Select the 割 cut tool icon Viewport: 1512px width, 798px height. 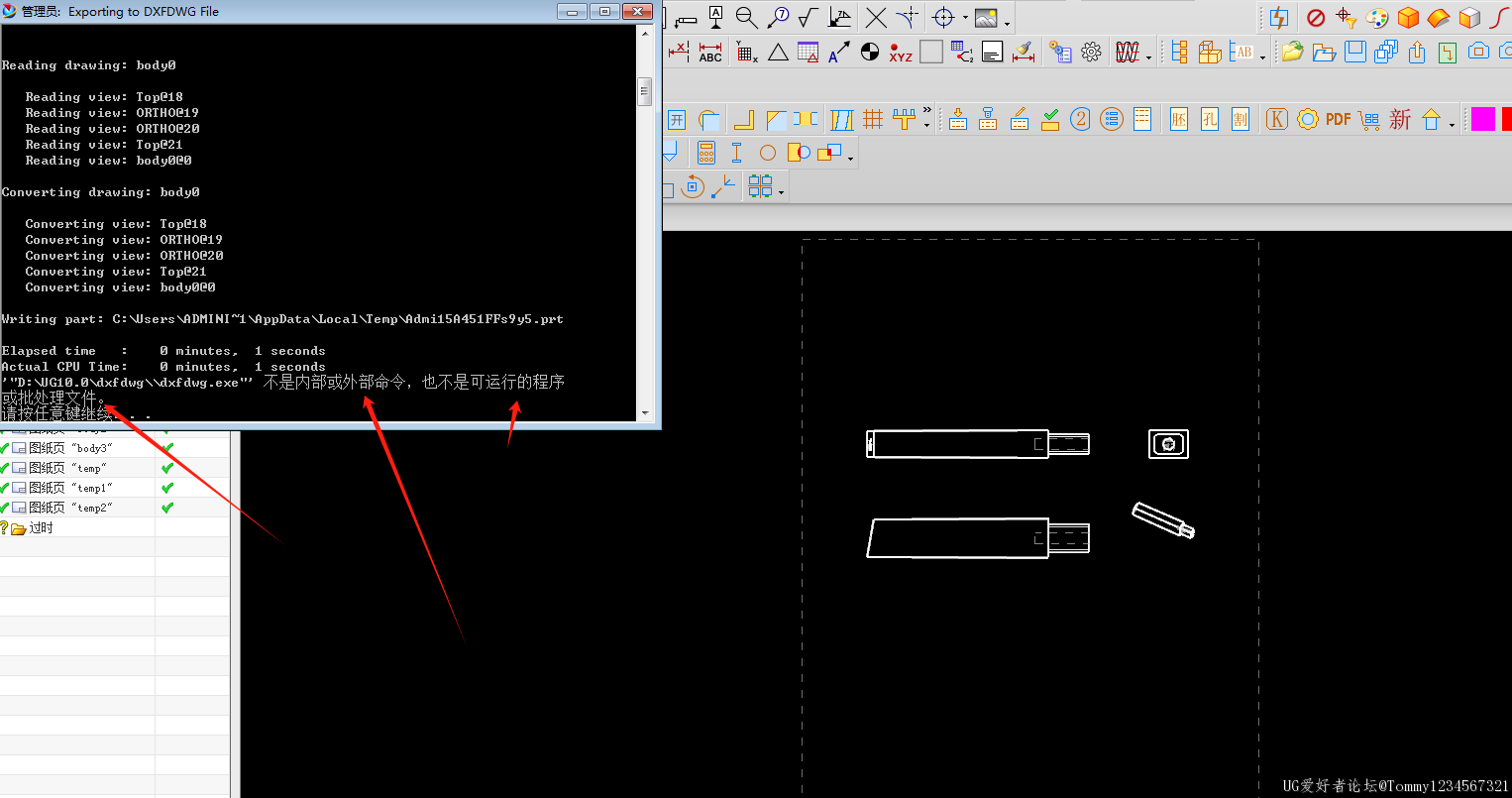(1241, 120)
